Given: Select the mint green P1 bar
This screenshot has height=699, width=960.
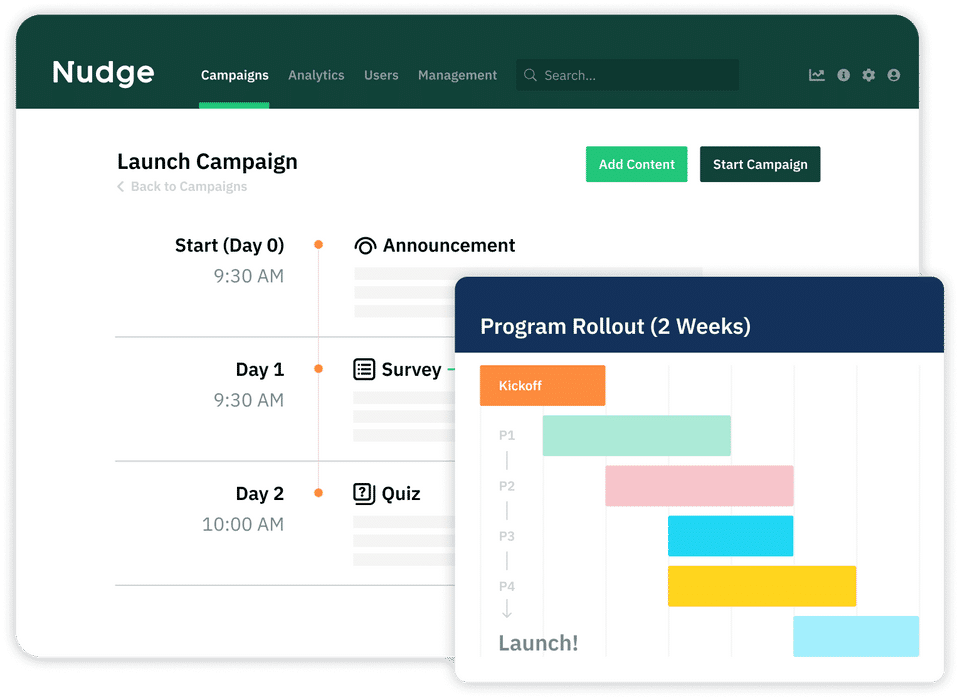Looking at the screenshot, I should pos(637,436).
